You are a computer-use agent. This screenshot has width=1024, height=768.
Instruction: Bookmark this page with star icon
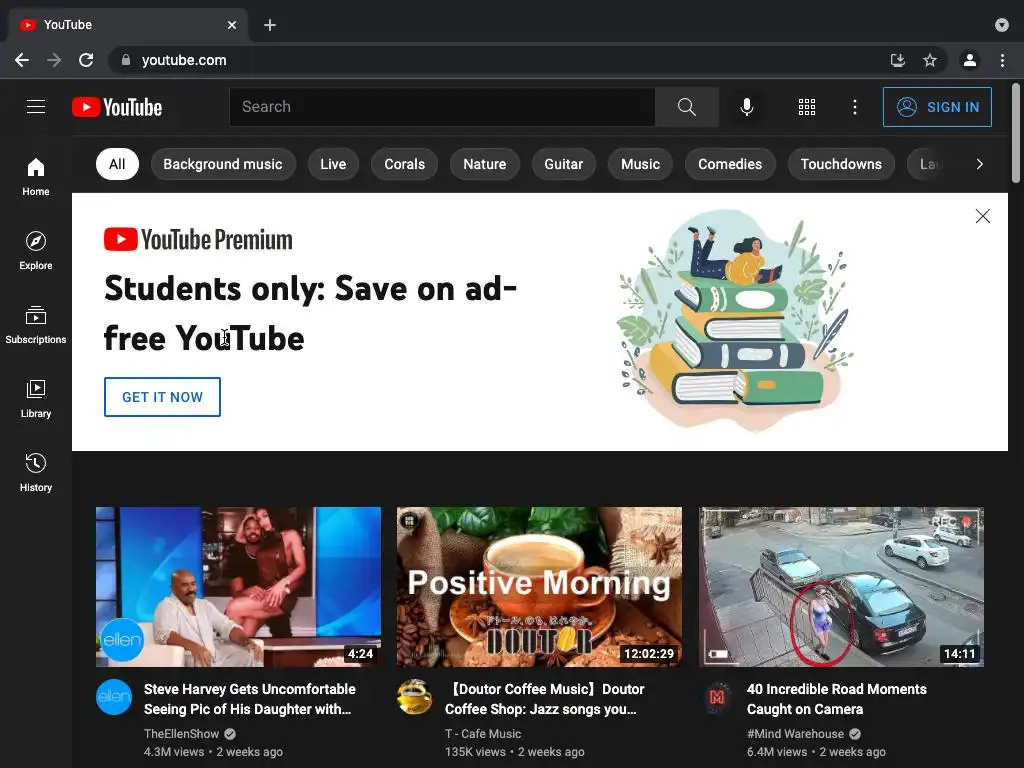click(930, 60)
